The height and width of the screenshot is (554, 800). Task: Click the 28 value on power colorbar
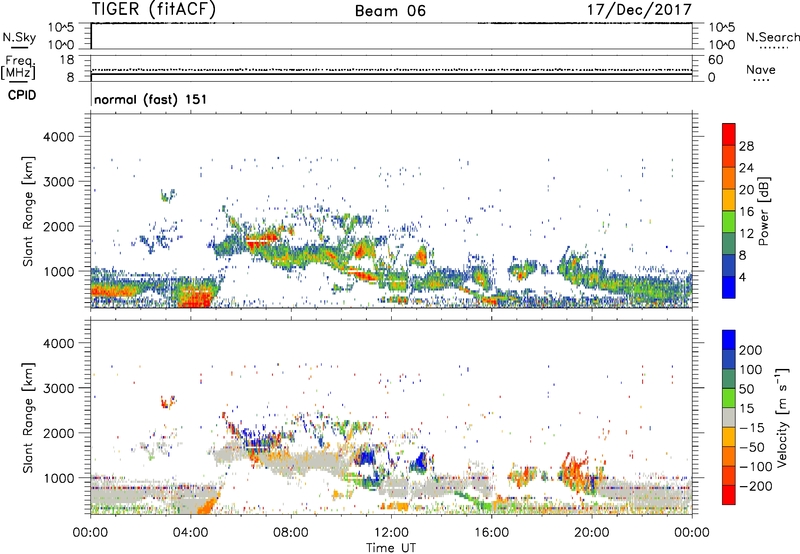click(746, 146)
